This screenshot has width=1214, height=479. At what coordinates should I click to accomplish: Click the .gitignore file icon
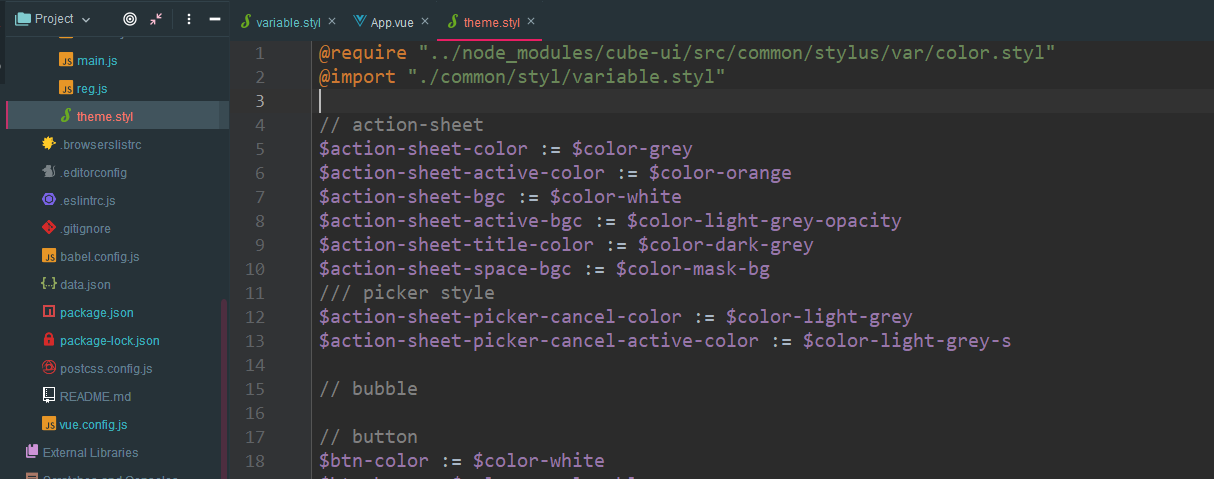click(48, 228)
